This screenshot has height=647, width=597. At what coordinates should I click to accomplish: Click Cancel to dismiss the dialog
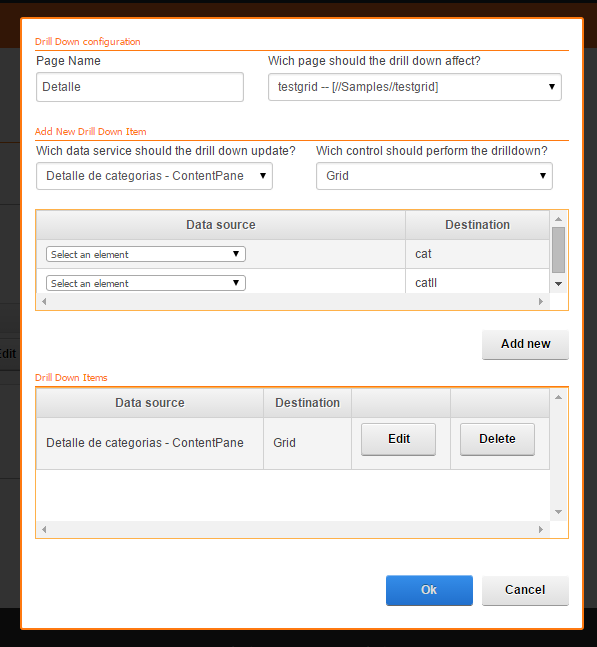pos(525,590)
